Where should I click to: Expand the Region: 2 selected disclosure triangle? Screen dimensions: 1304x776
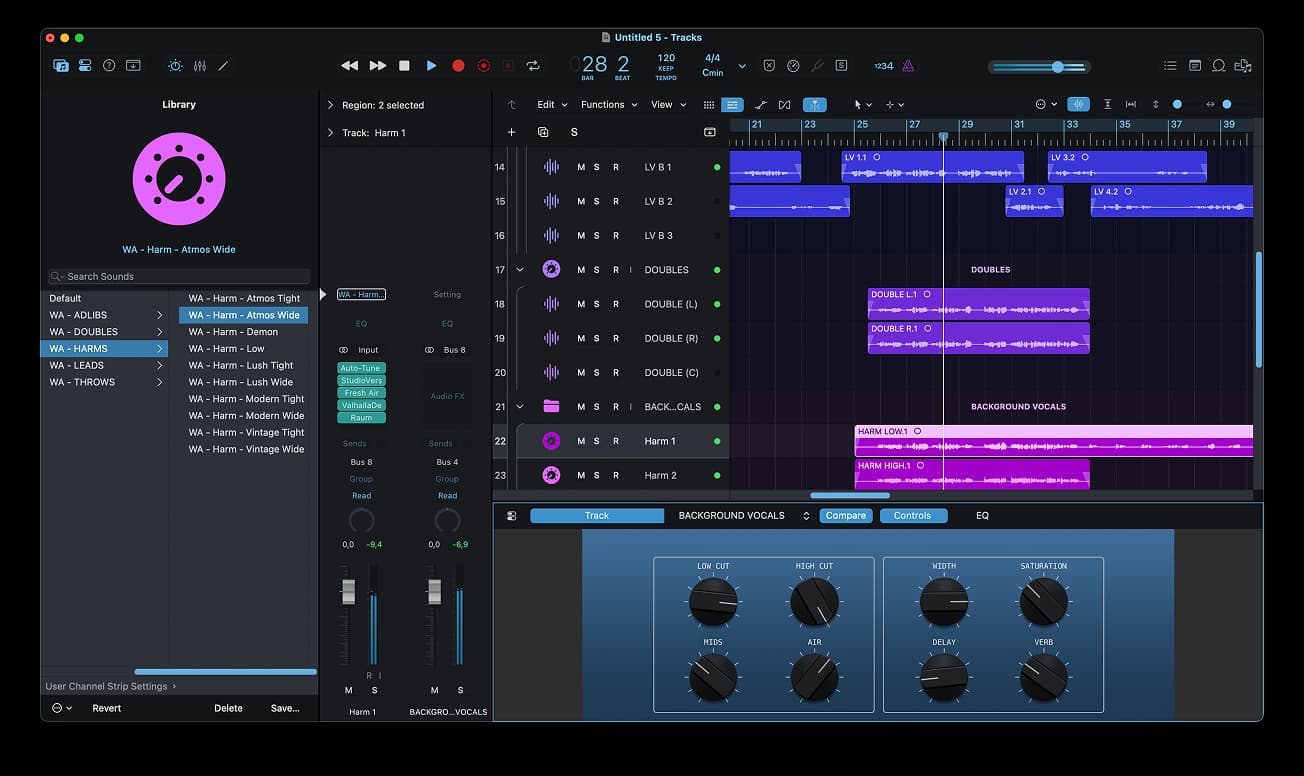(x=330, y=105)
